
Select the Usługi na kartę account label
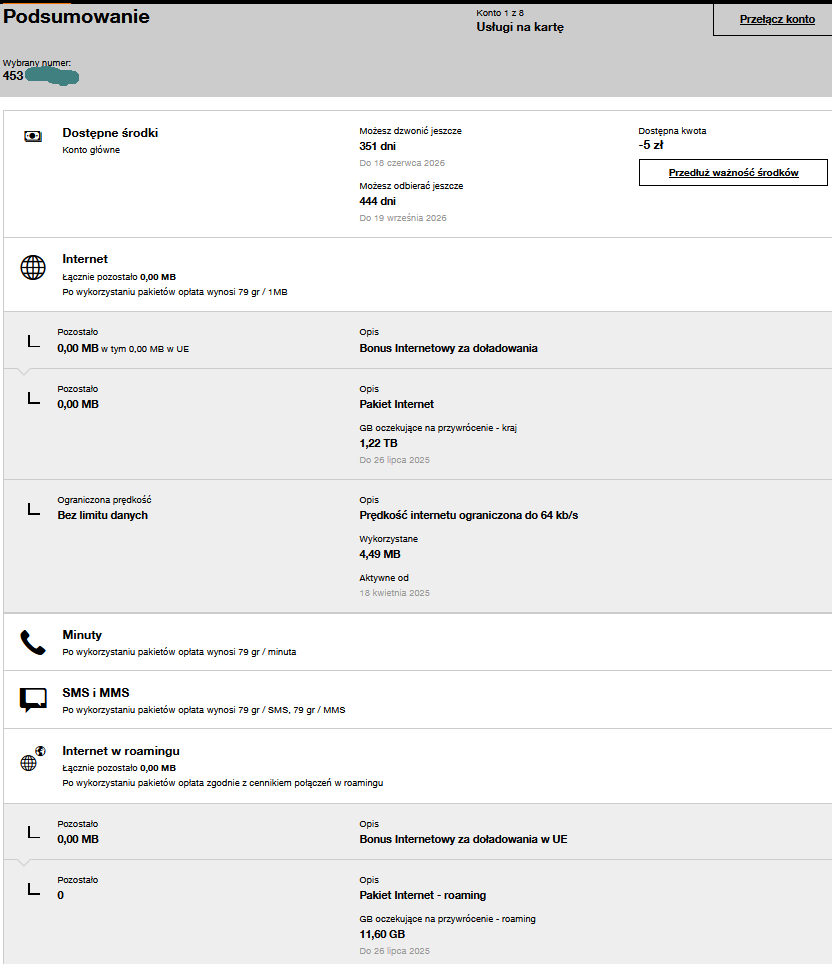[x=520, y=27]
